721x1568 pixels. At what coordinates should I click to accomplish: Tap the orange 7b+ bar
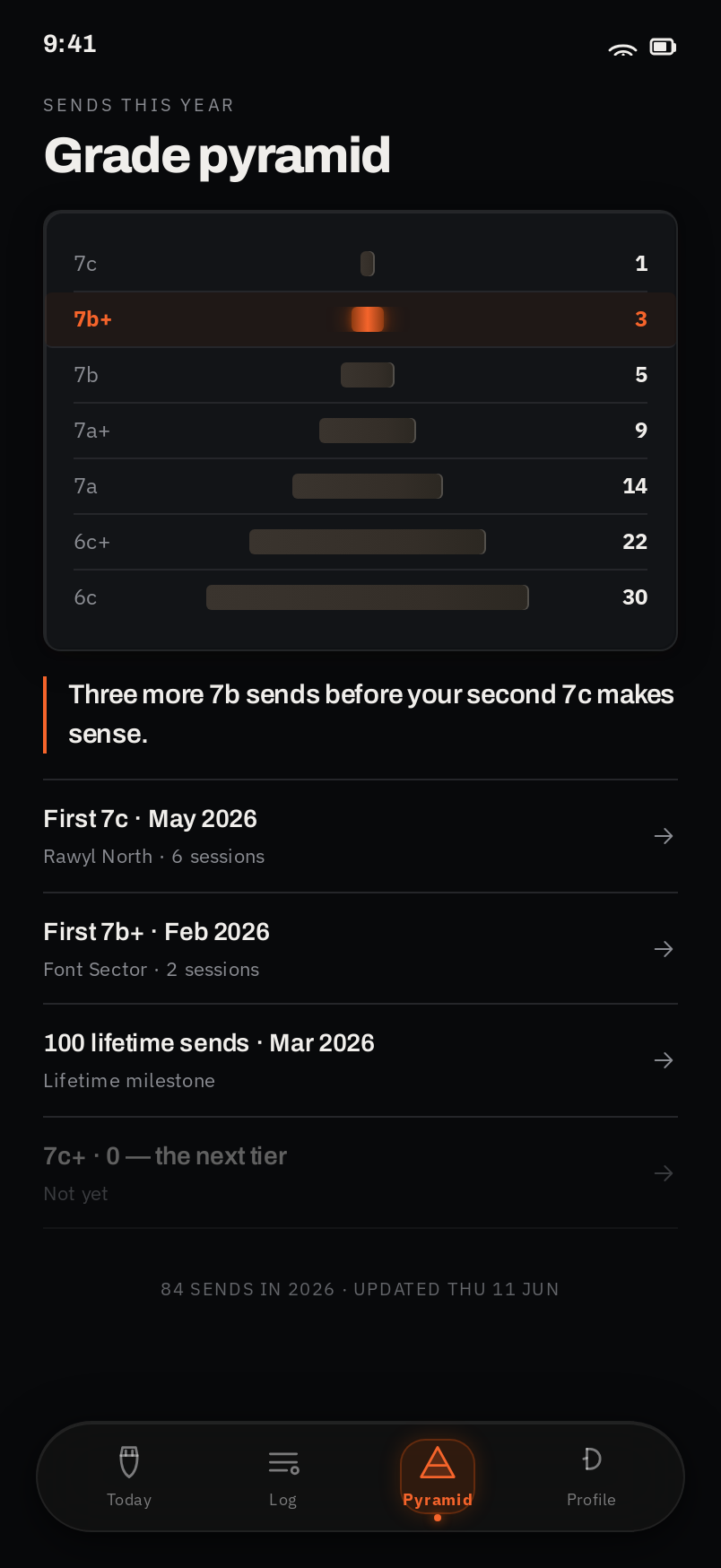368,319
